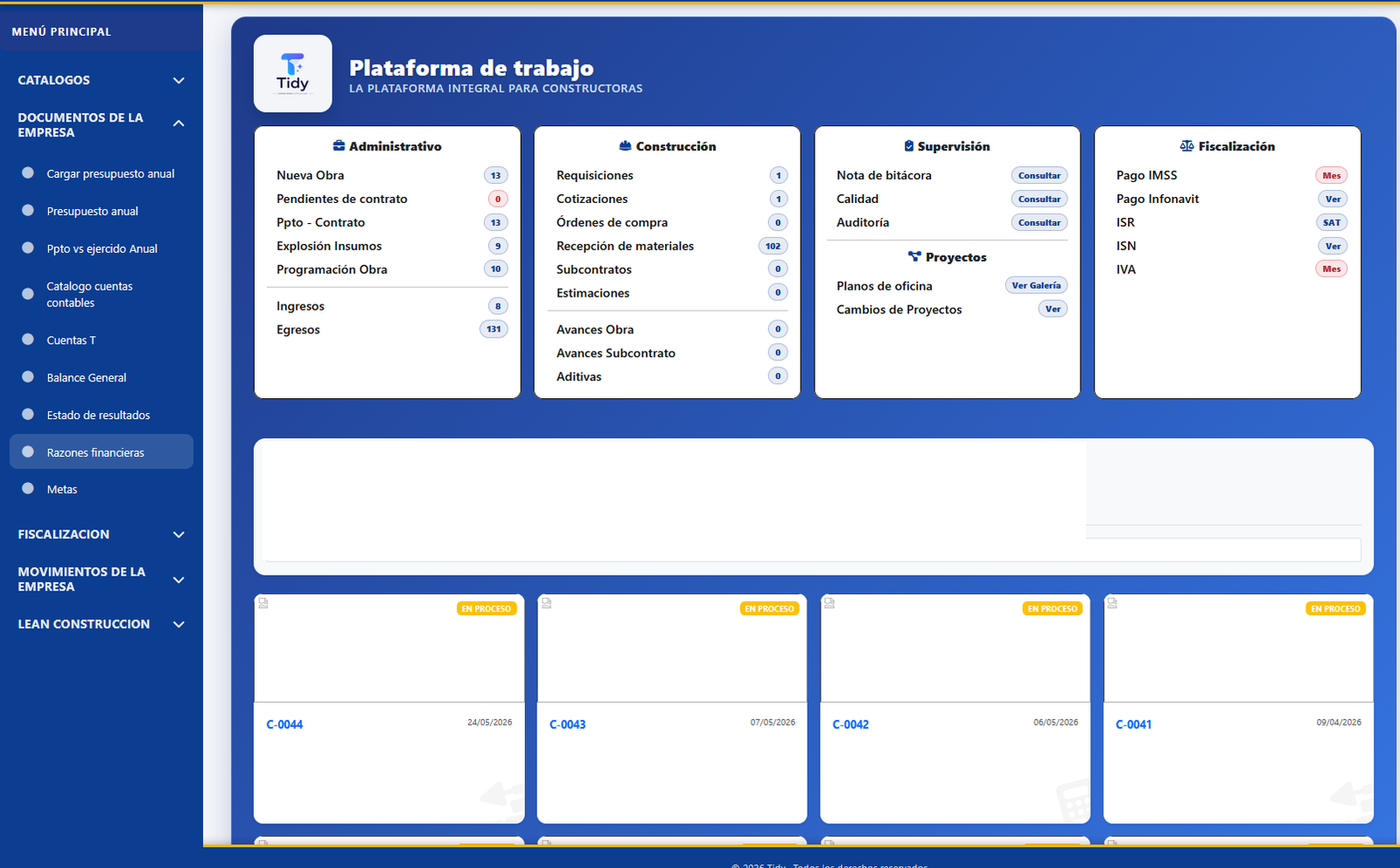The height and width of the screenshot is (868, 1400).
Task: Click the image icon on card C-0044
Action: [263, 603]
